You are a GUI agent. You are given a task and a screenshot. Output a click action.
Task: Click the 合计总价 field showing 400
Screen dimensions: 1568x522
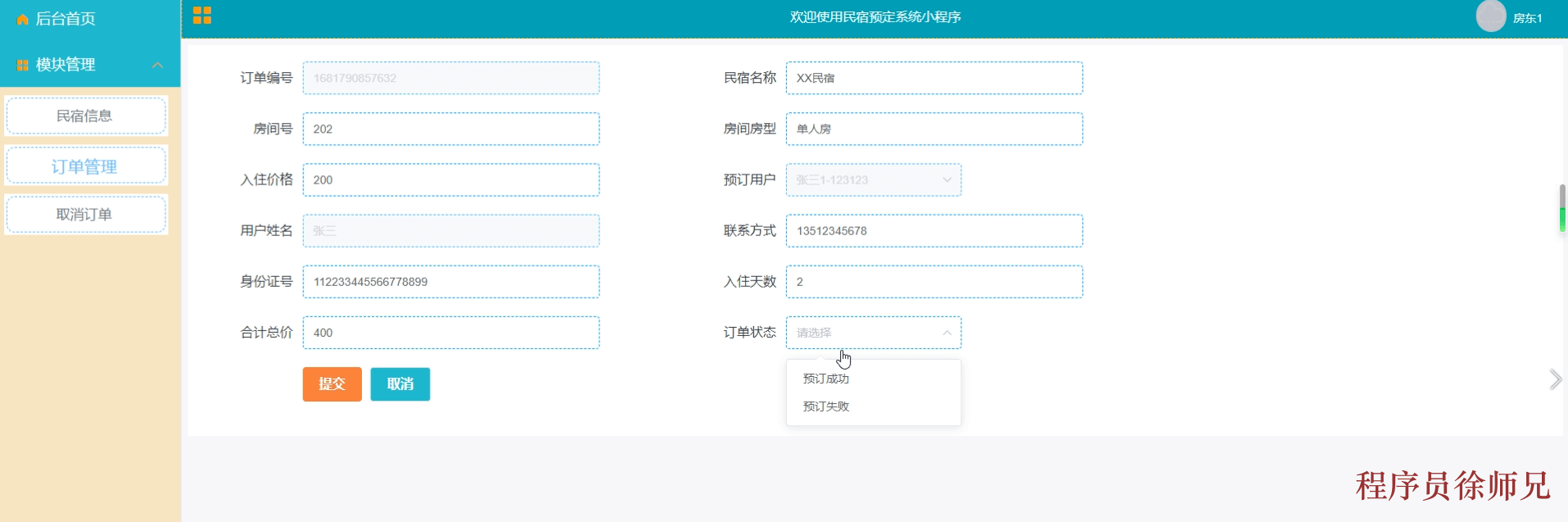[x=450, y=333]
